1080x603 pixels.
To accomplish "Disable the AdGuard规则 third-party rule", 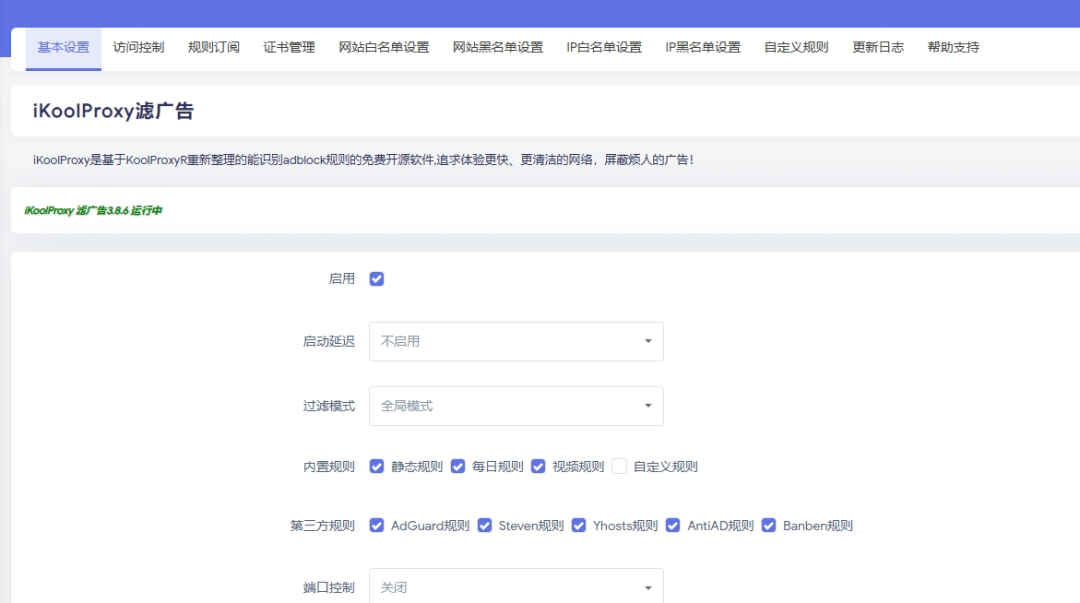I will coord(376,525).
